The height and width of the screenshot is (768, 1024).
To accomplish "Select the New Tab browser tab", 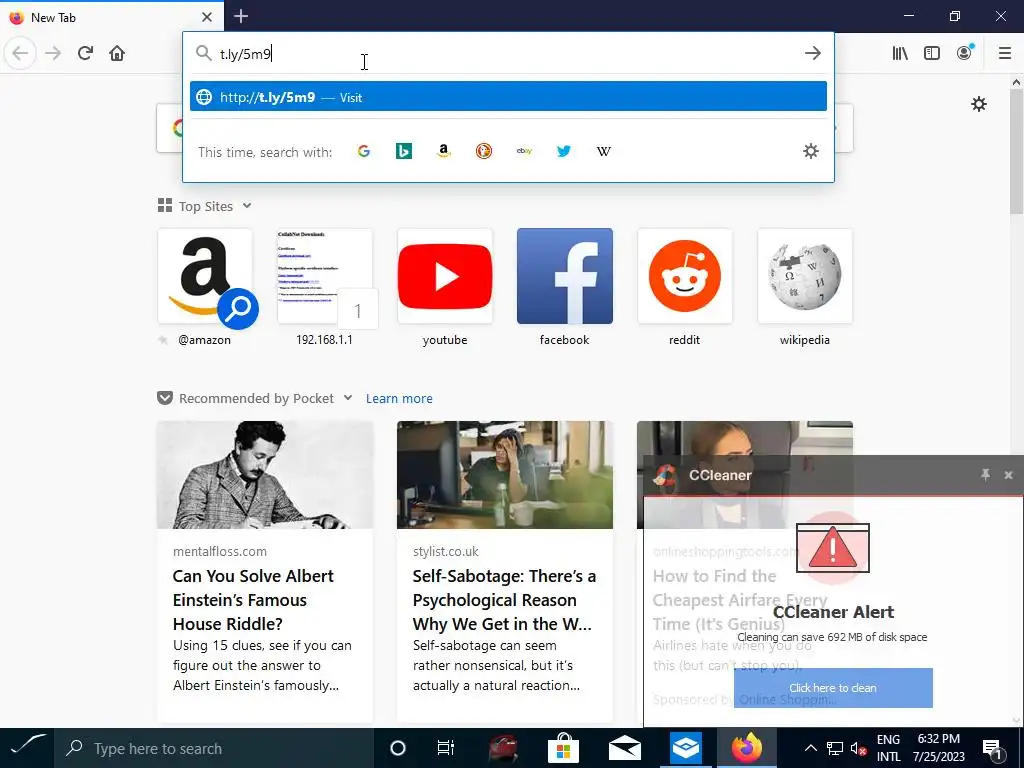I will coord(112,17).
